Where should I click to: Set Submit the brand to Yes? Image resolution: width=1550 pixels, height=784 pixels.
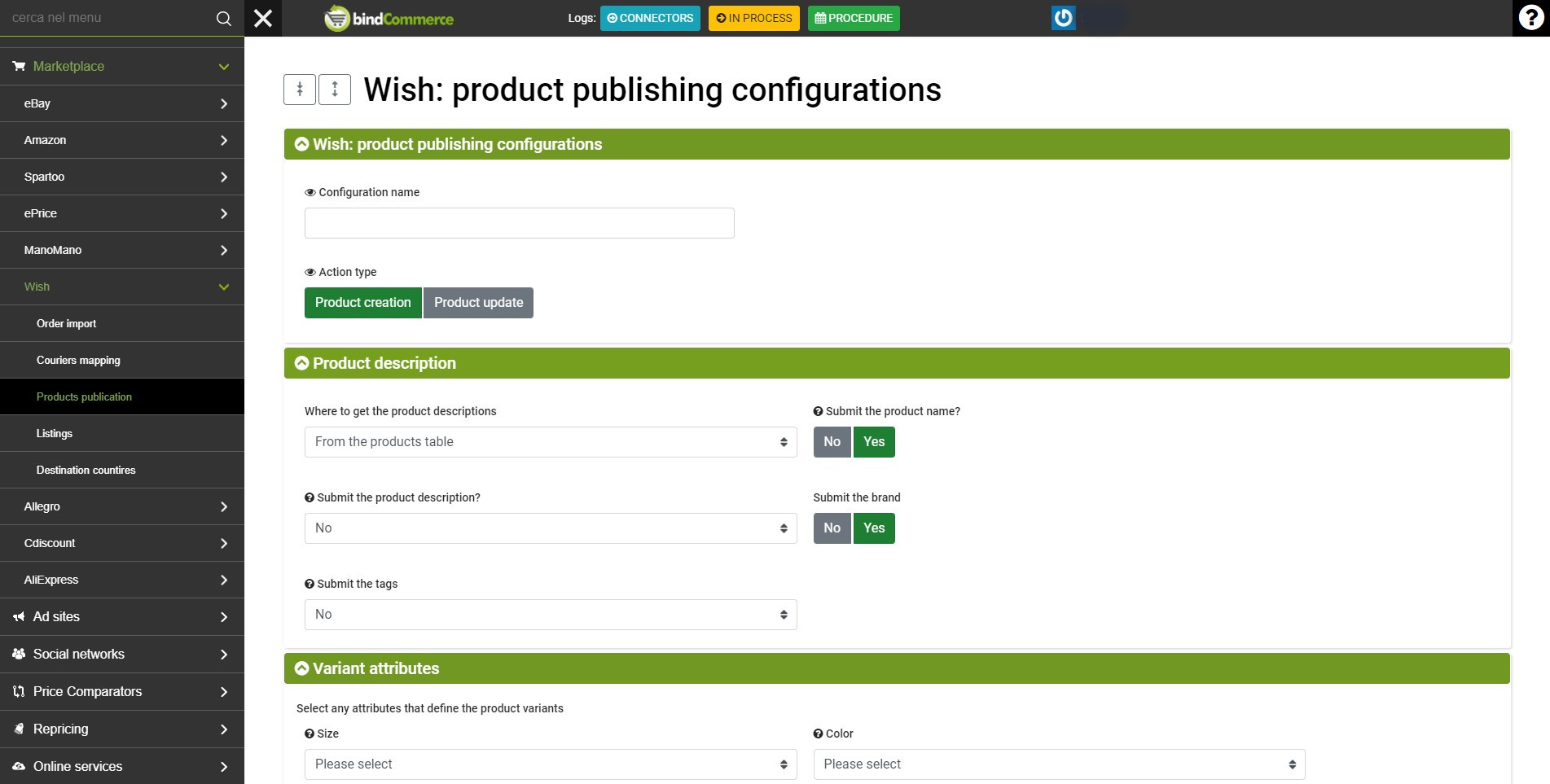[874, 528]
